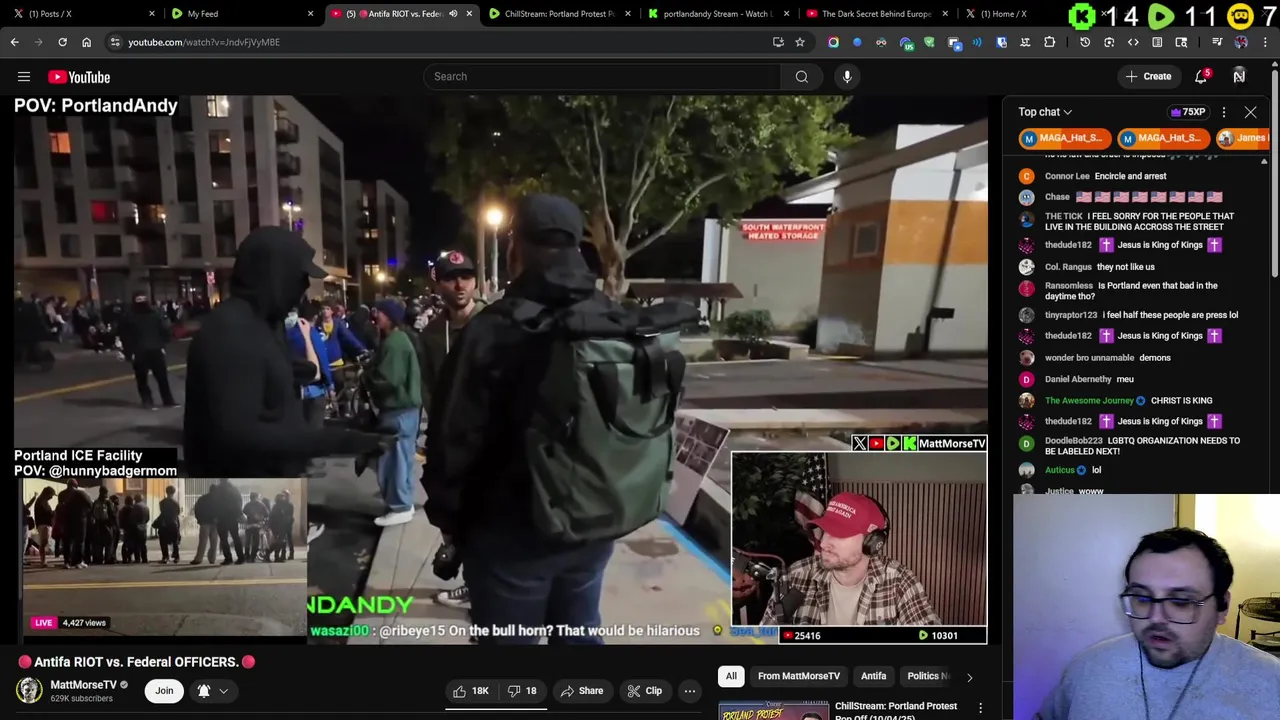
Task: Clip the live stream
Action: 645,691
